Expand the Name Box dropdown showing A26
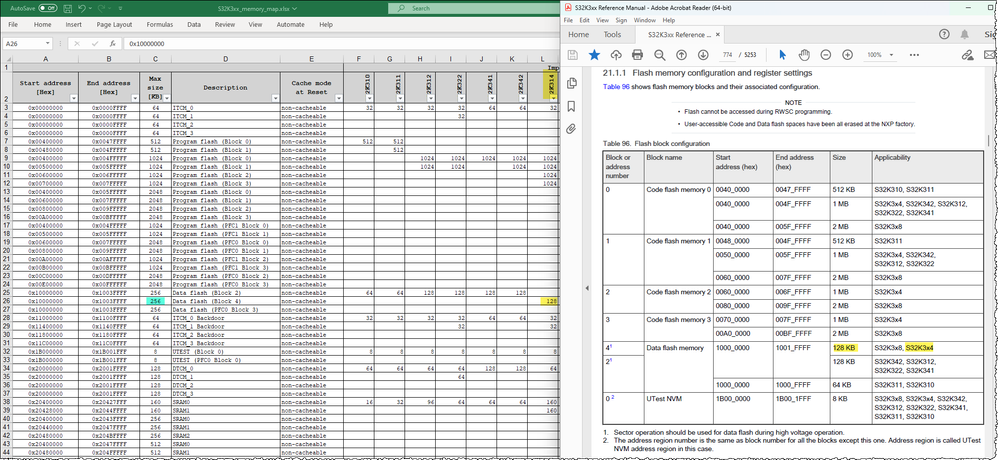 click(48, 44)
